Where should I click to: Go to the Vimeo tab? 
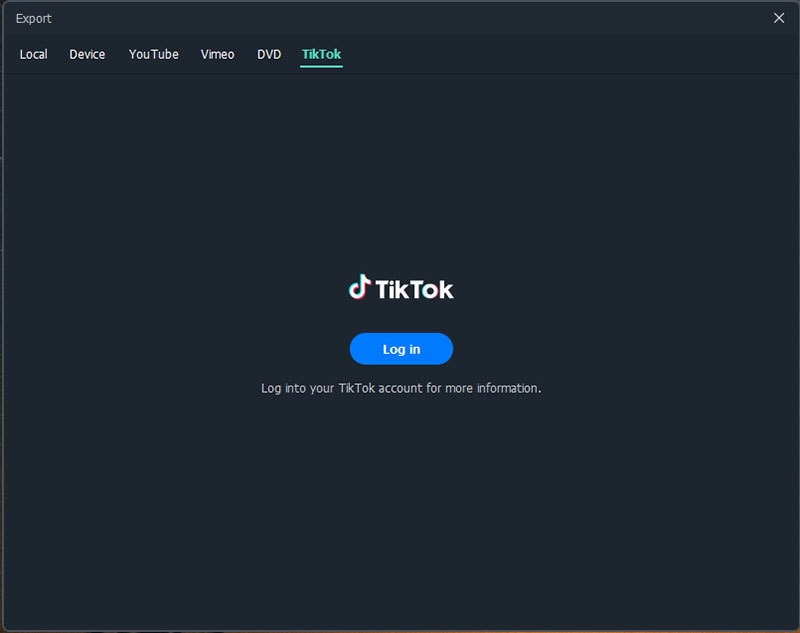pyautogui.click(x=217, y=54)
